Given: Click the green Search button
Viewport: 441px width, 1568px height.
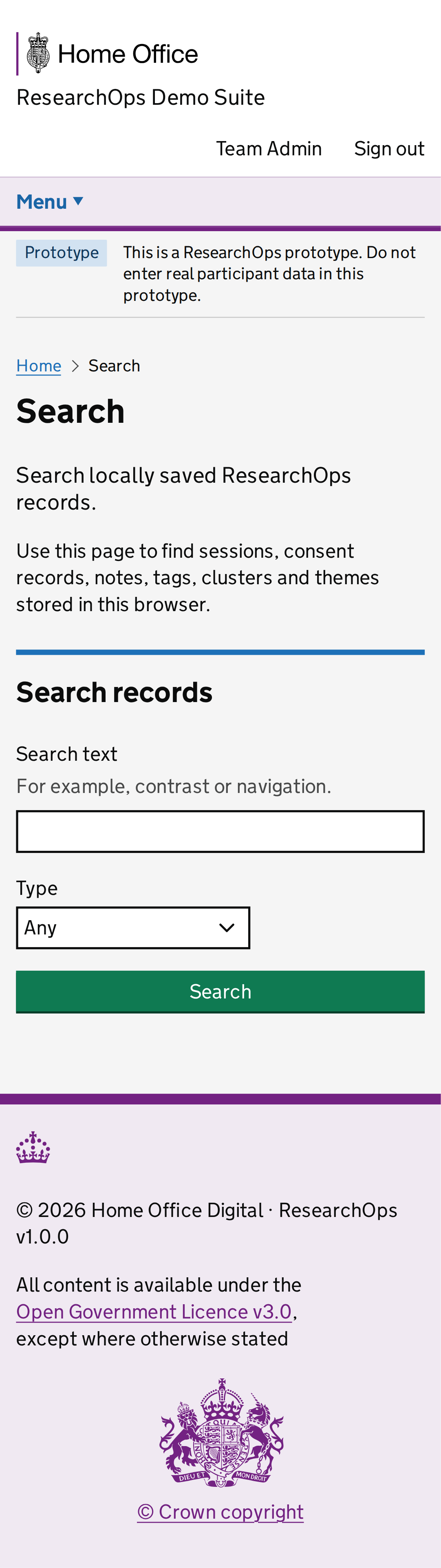Looking at the screenshot, I should [220, 992].
